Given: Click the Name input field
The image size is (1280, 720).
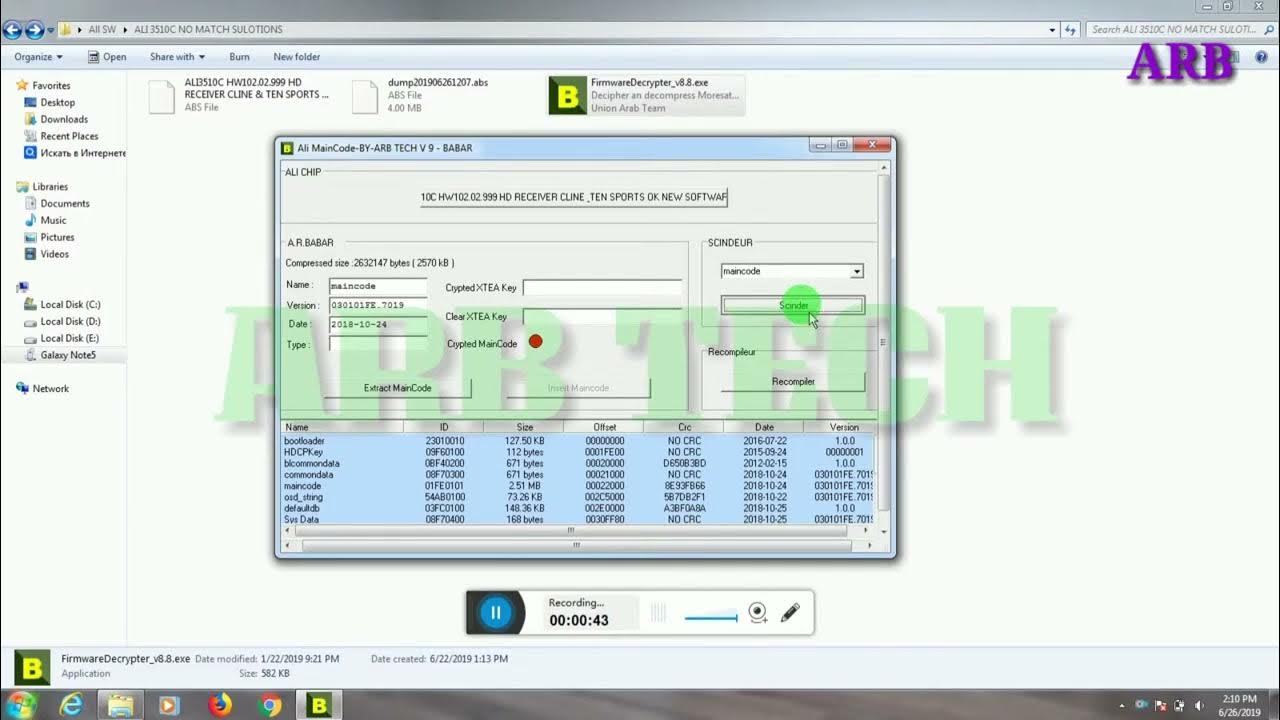Looking at the screenshot, I should (378, 286).
